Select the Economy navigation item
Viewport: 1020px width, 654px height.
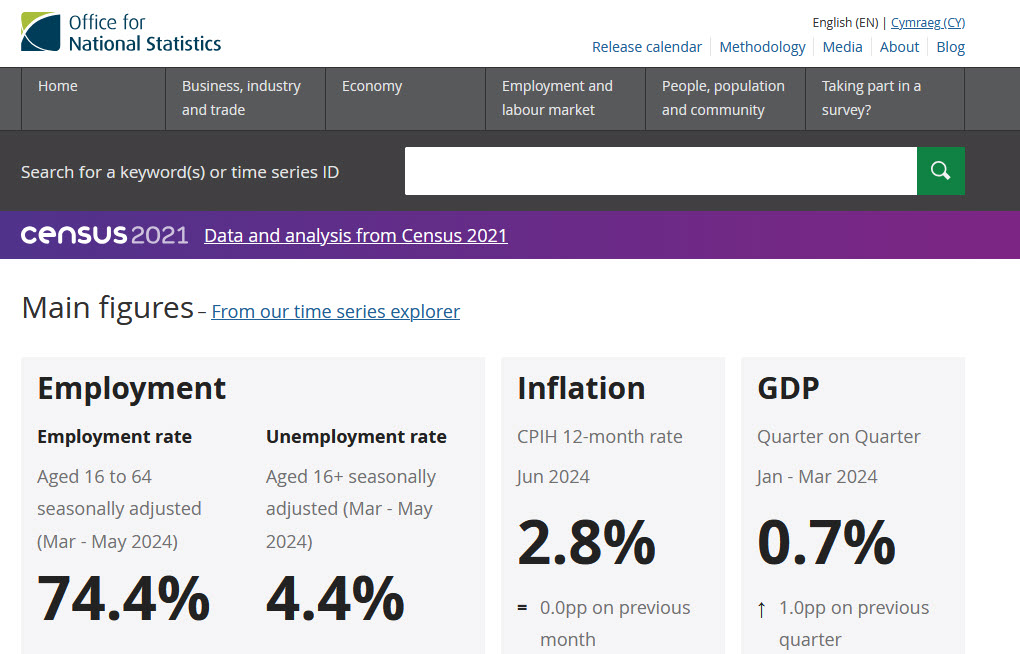(x=372, y=87)
